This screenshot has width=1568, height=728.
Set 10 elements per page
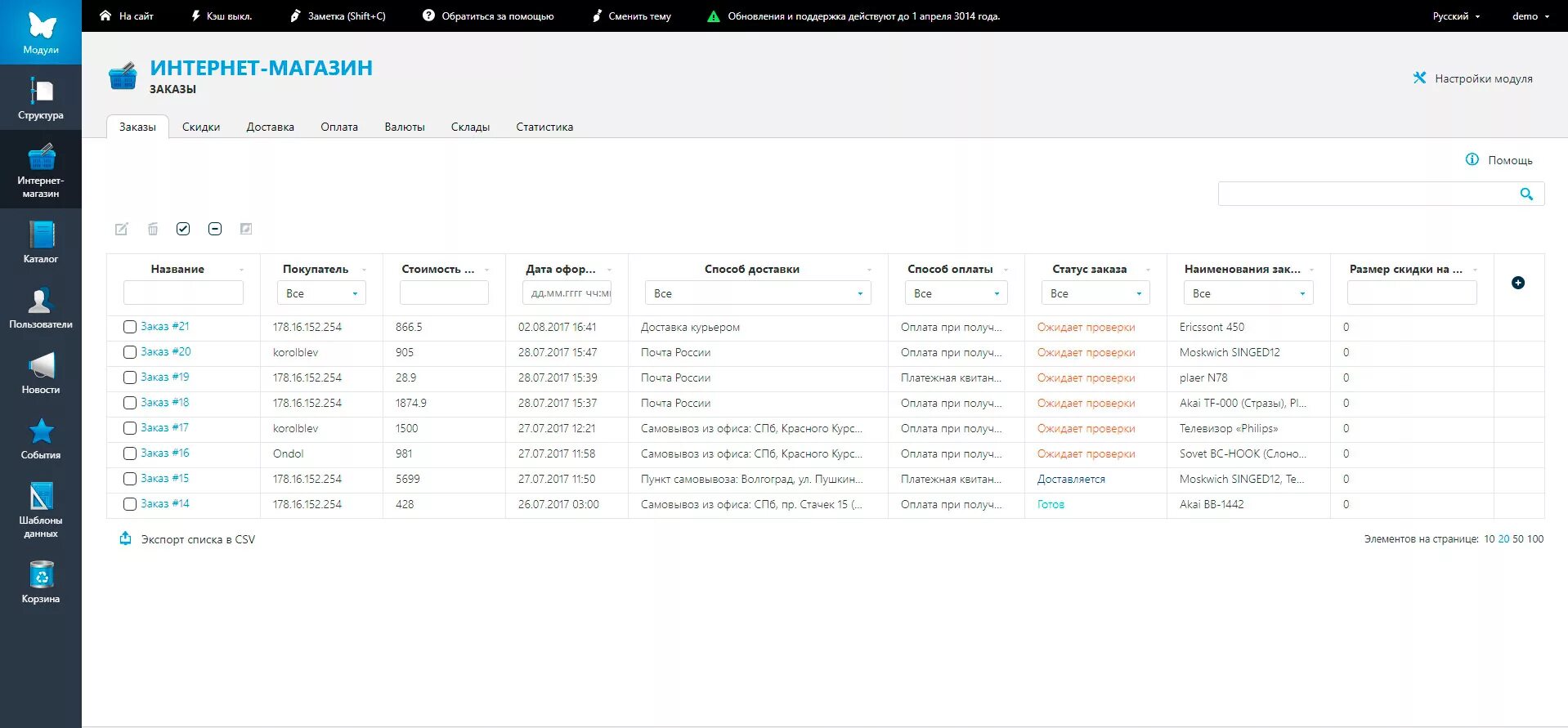(1490, 538)
